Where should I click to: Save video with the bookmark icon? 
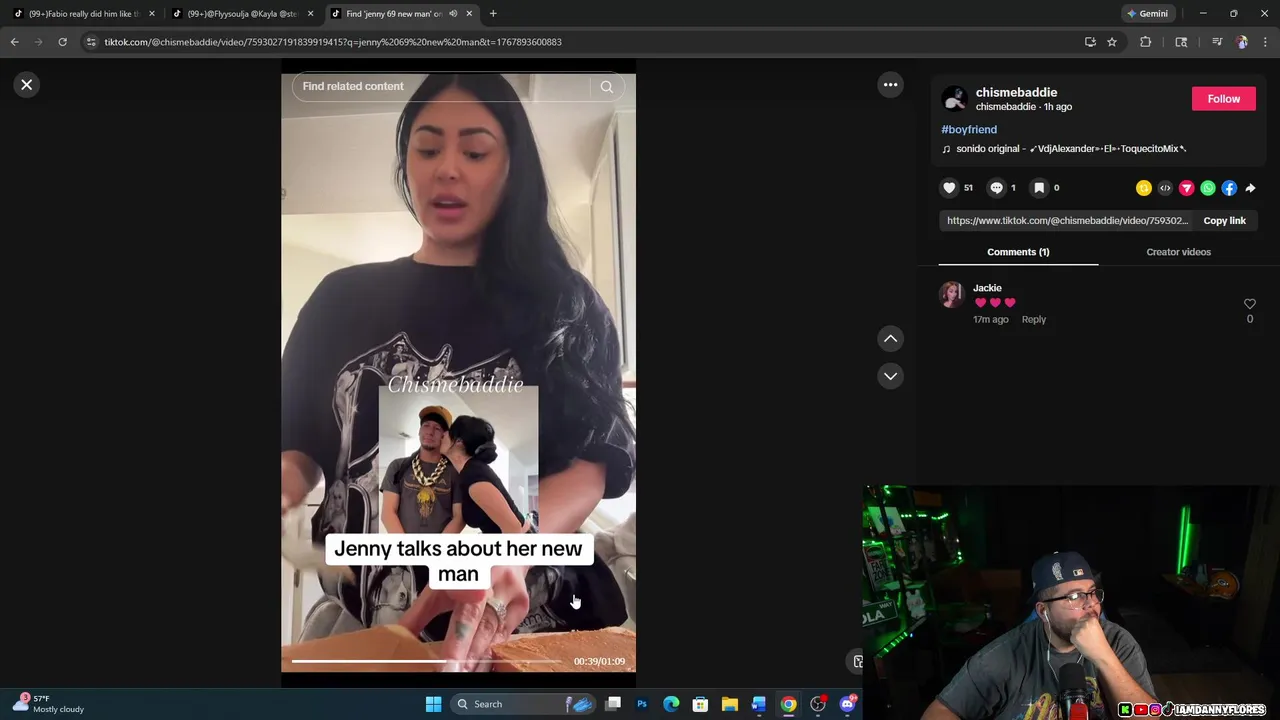pos(1039,188)
